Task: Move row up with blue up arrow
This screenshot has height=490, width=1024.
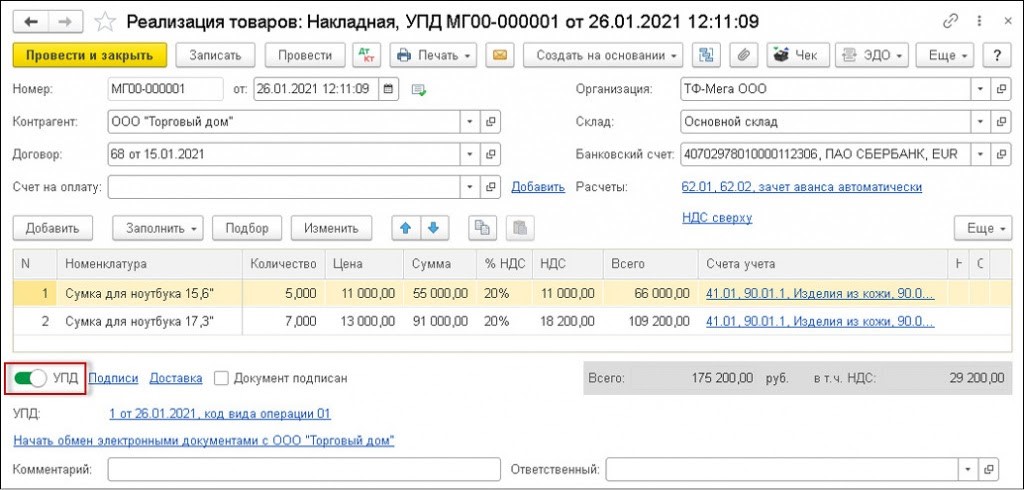Action: click(406, 228)
